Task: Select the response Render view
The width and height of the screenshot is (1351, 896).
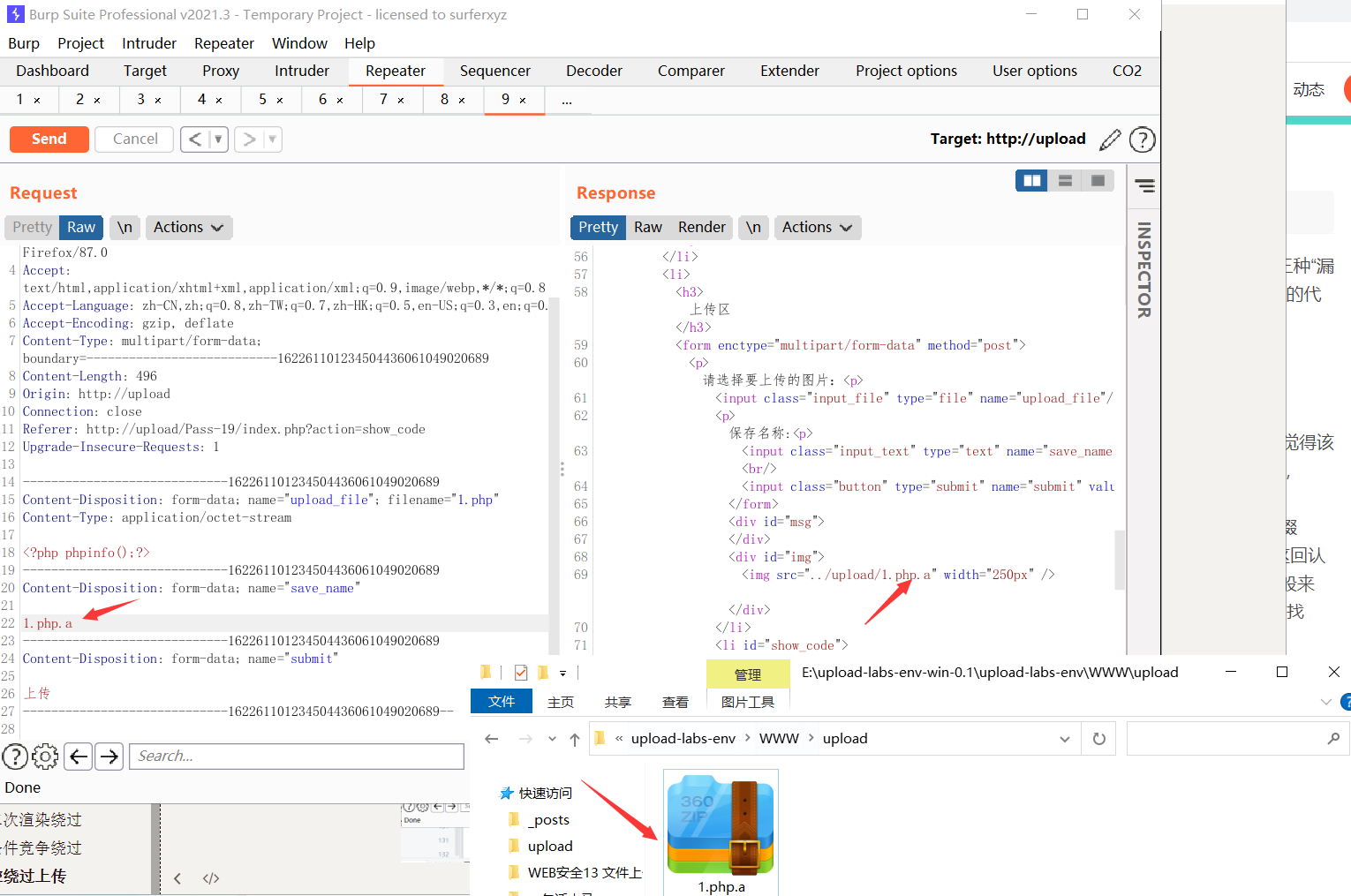Action: tap(702, 227)
